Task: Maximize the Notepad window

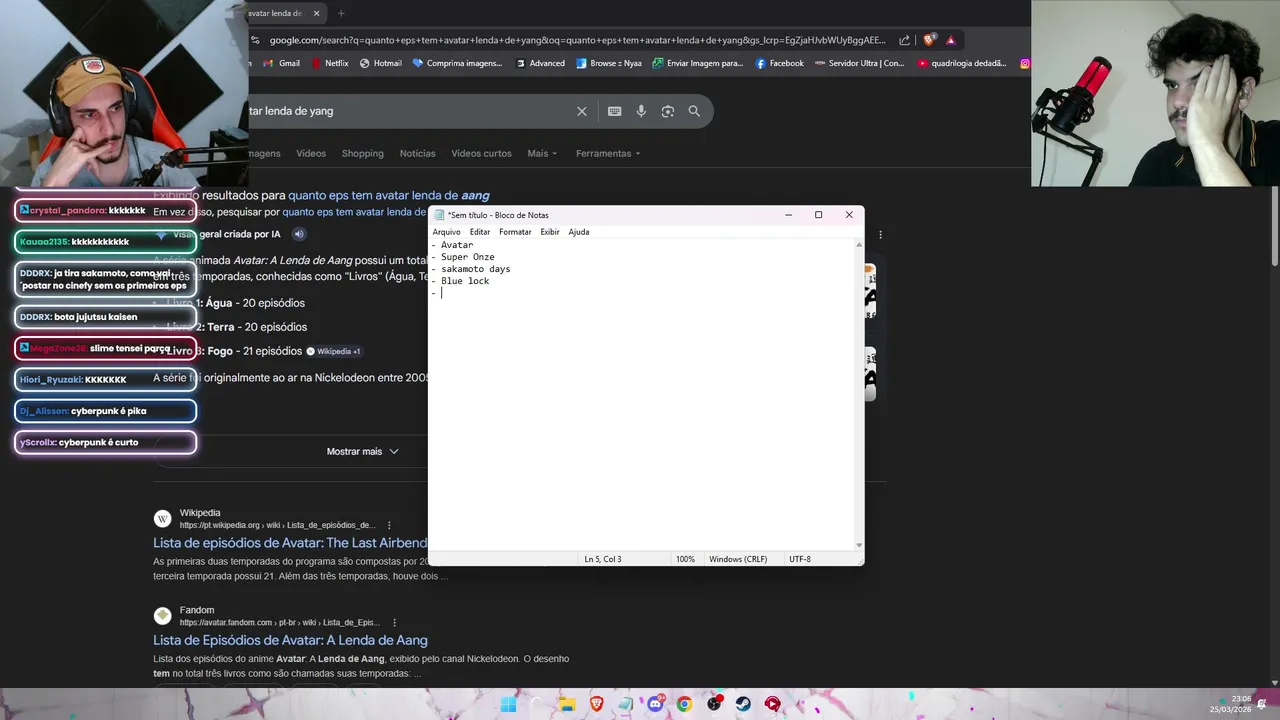Action: 818,215
